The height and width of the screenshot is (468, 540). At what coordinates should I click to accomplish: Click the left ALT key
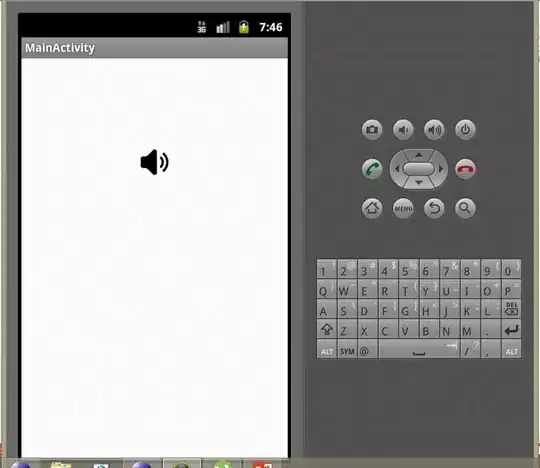327,349
